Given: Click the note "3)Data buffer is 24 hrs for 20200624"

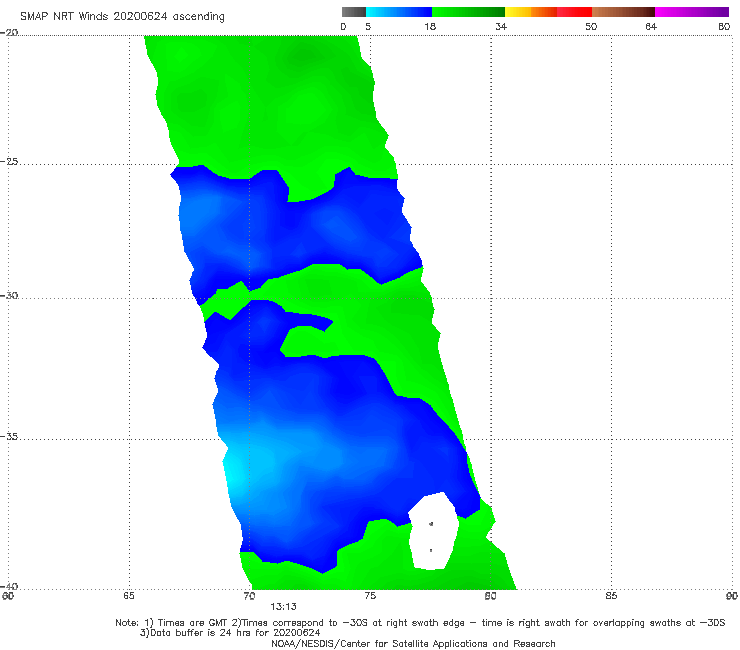Looking at the screenshot, I should pos(230,633).
